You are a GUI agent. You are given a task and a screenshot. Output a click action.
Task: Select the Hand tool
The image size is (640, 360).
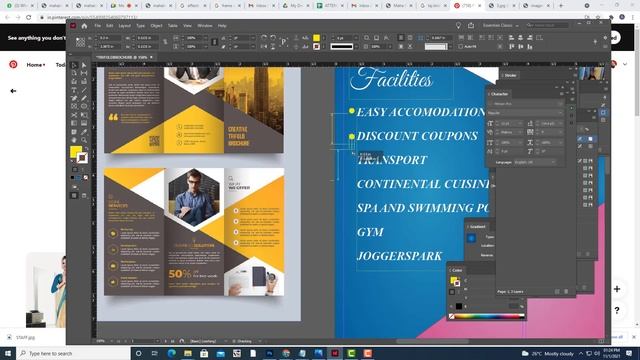[x=74, y=140]
